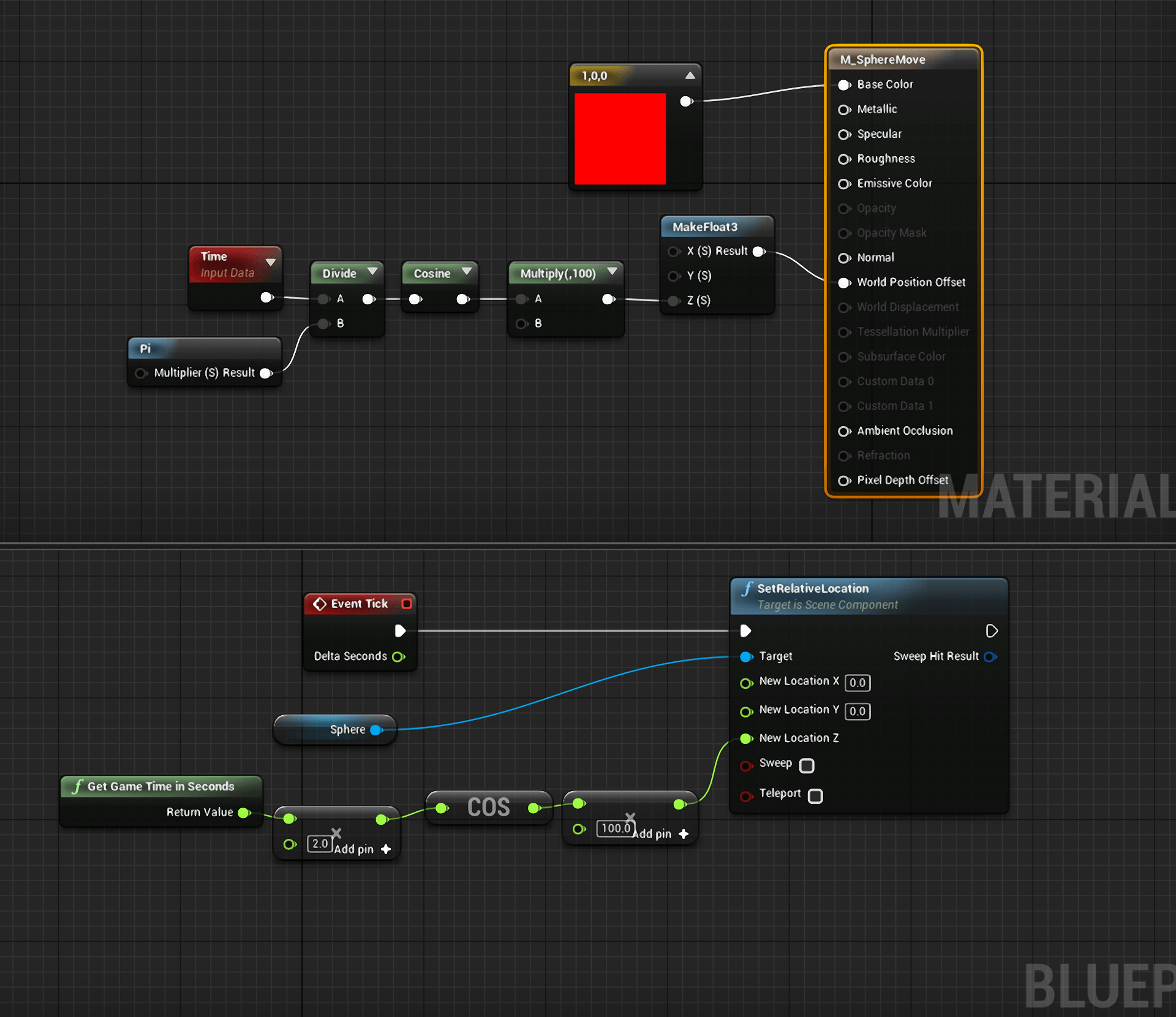Select the Get Game Time in Seconds title
The width and height of the screenshot is (1176, 1017).
point(160,786)
